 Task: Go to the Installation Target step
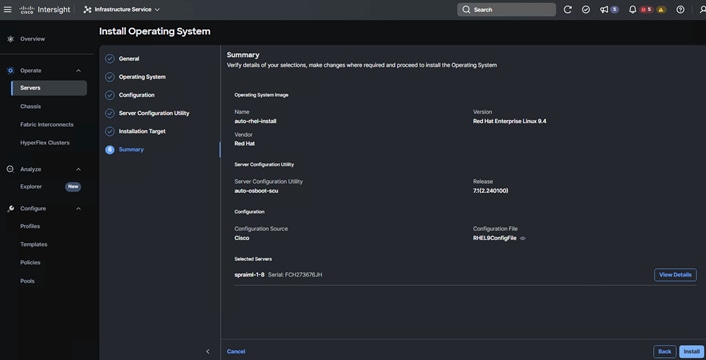tap(142, 131)
